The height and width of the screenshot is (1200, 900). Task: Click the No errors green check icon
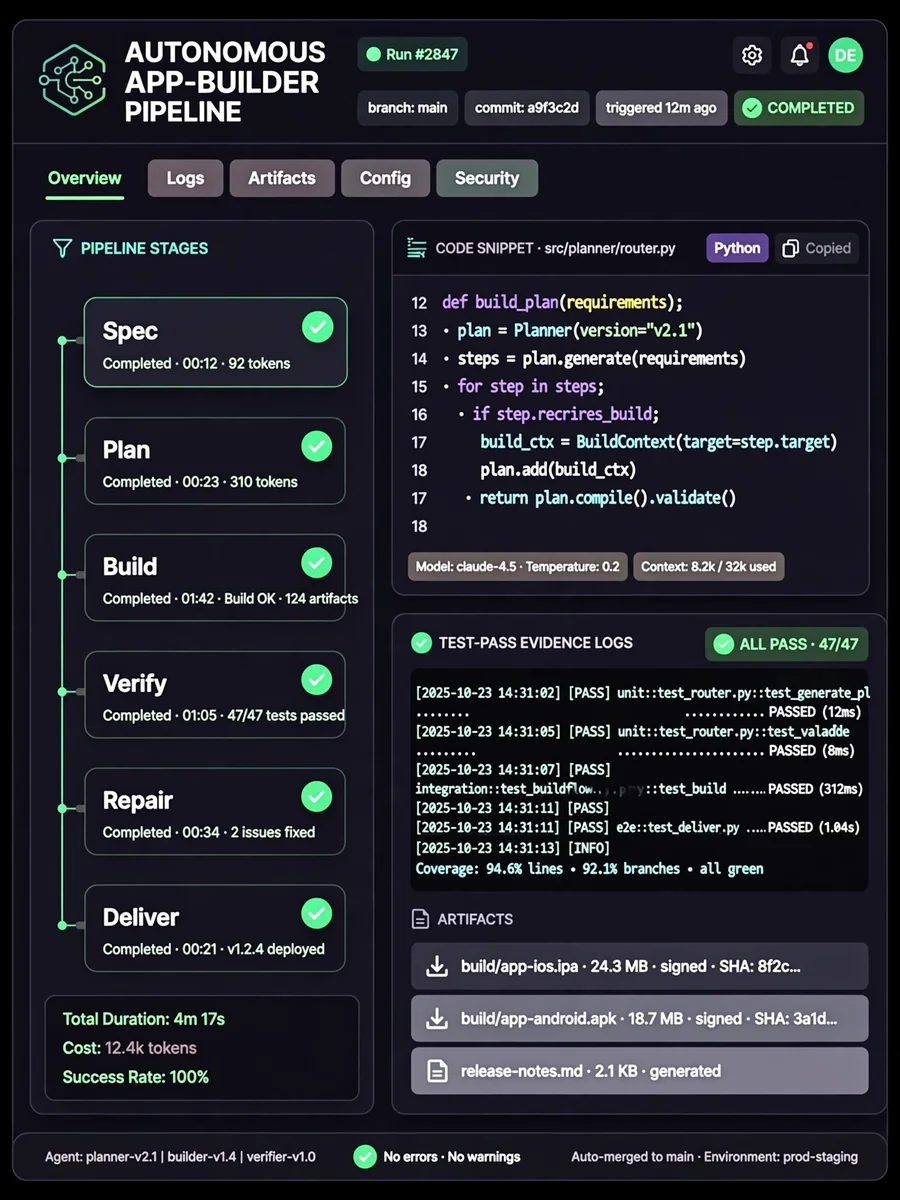coord(365,1157)
